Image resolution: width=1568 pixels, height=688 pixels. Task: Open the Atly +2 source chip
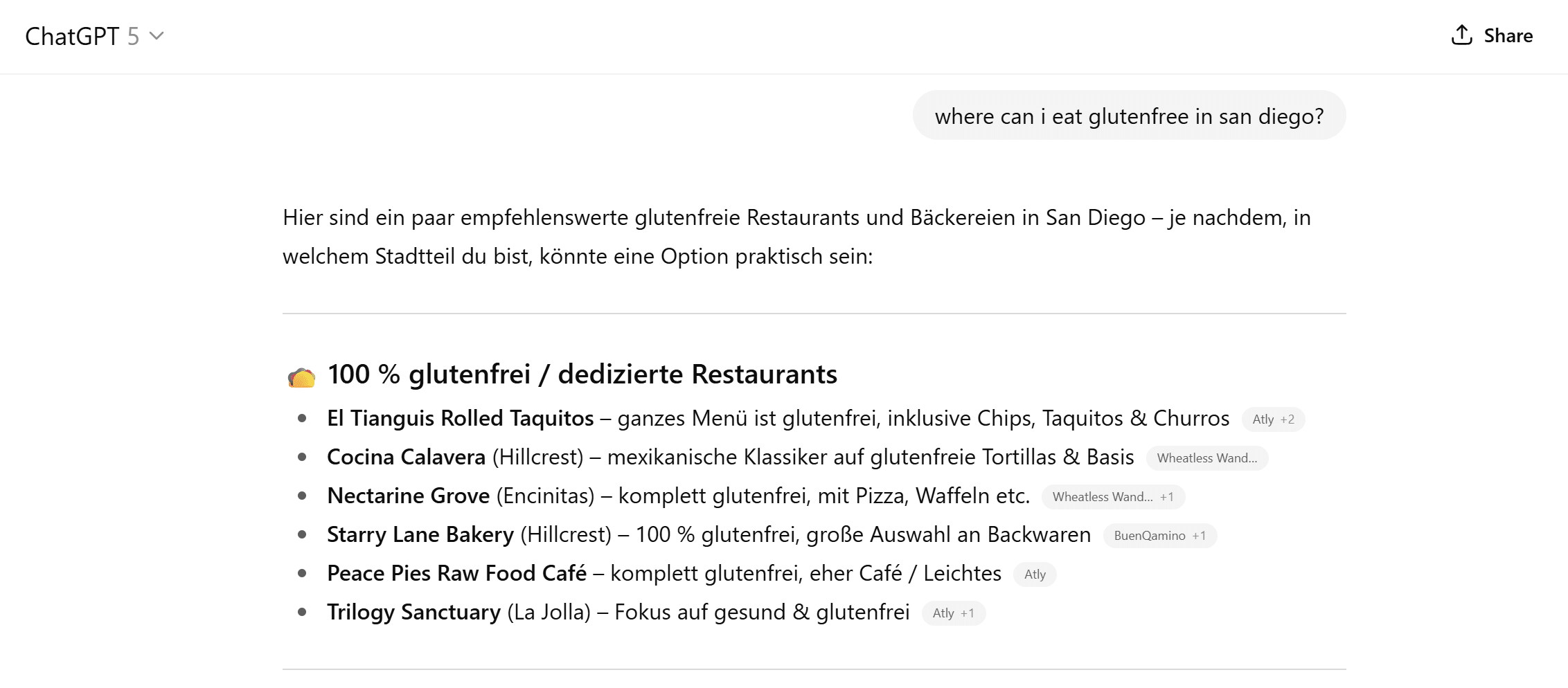point(1272,419)
